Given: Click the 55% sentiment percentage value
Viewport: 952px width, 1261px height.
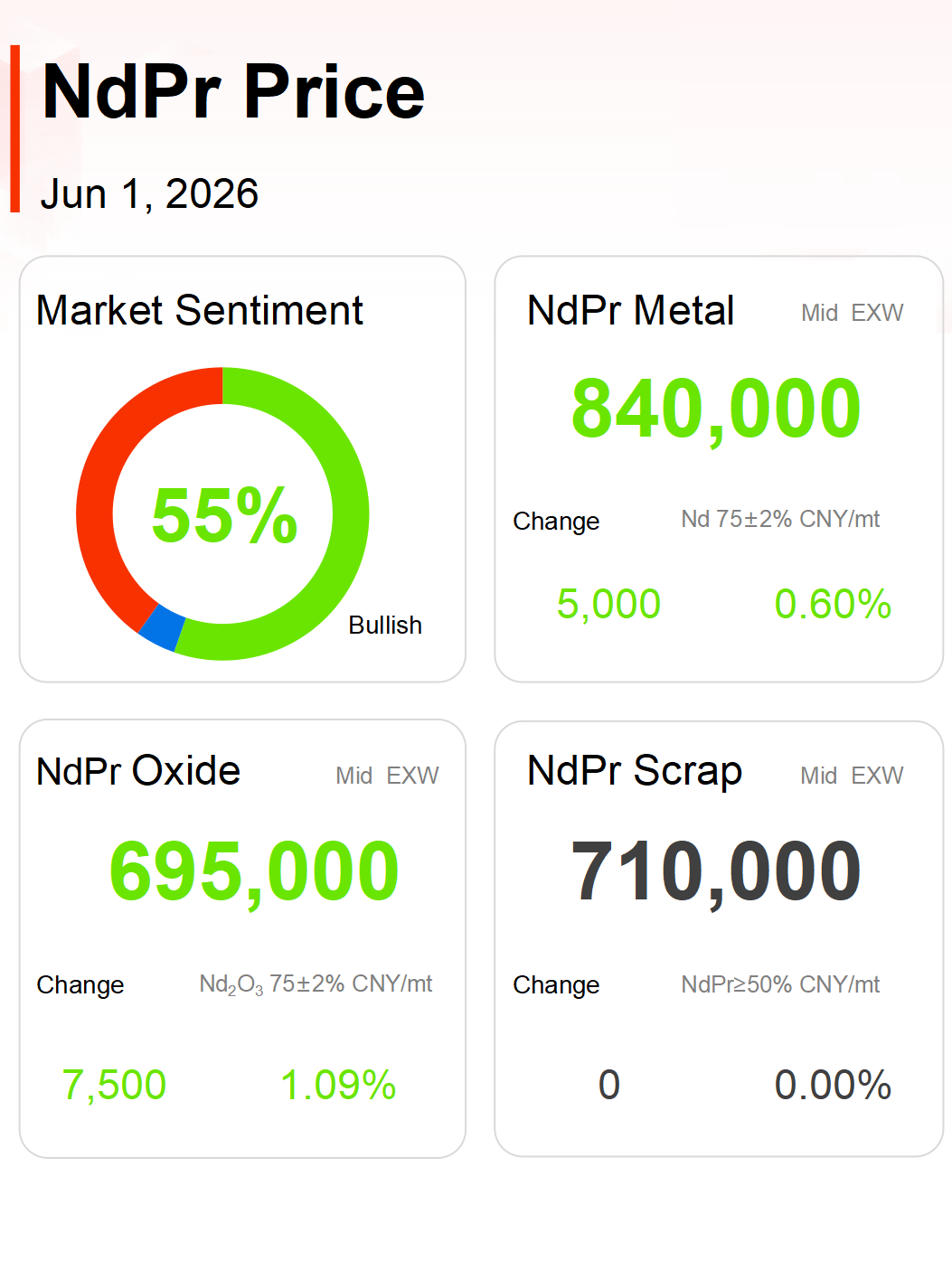Looking at the screenshot, I should 224,515.
